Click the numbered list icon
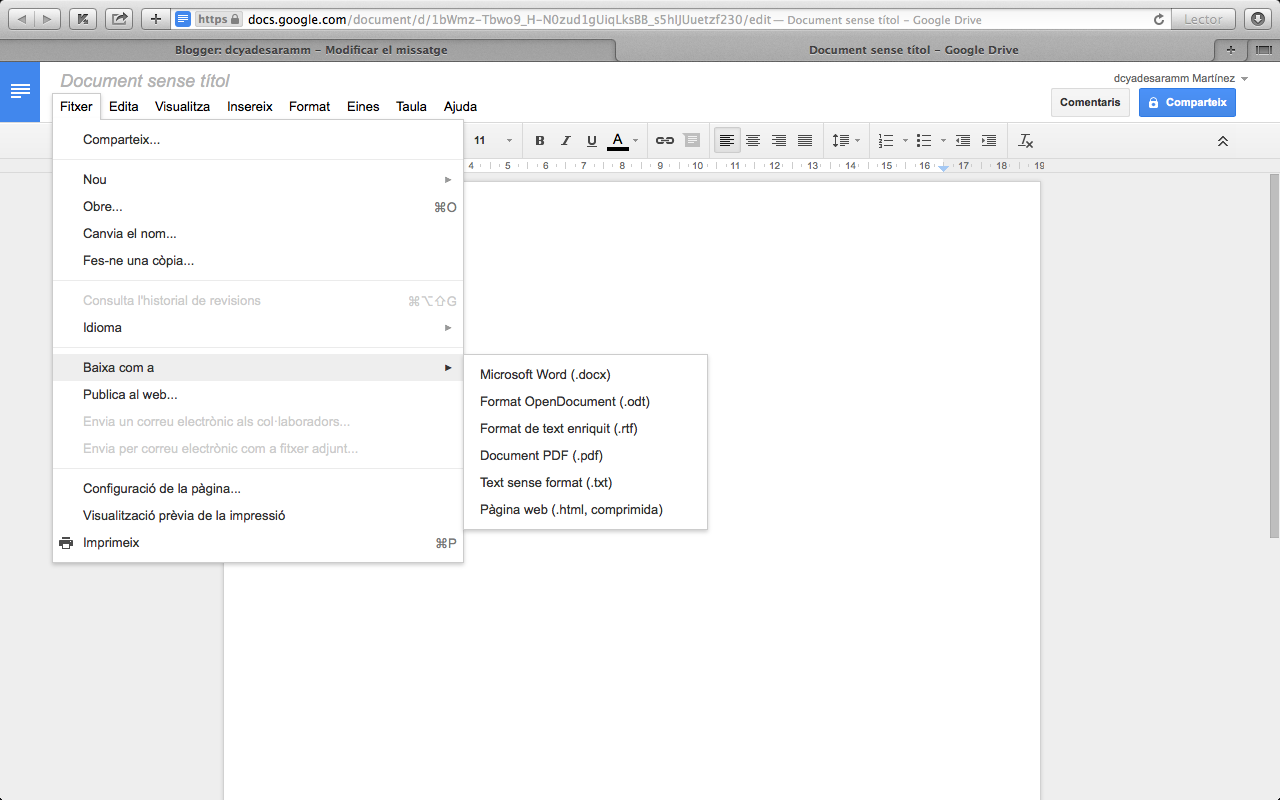This screenshot has height=800, width=1280. pyautogui.click(x=885, y=141)
